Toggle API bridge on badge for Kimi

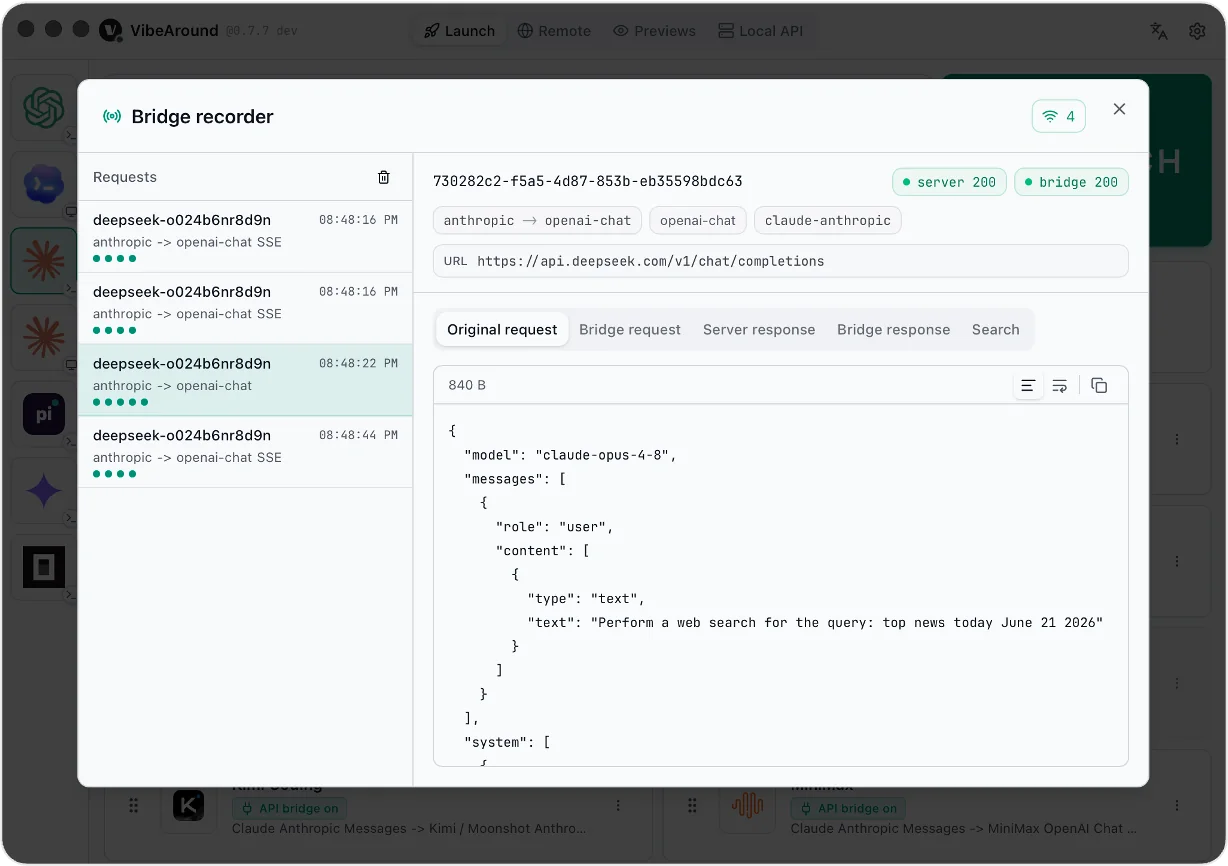(289, 808)
